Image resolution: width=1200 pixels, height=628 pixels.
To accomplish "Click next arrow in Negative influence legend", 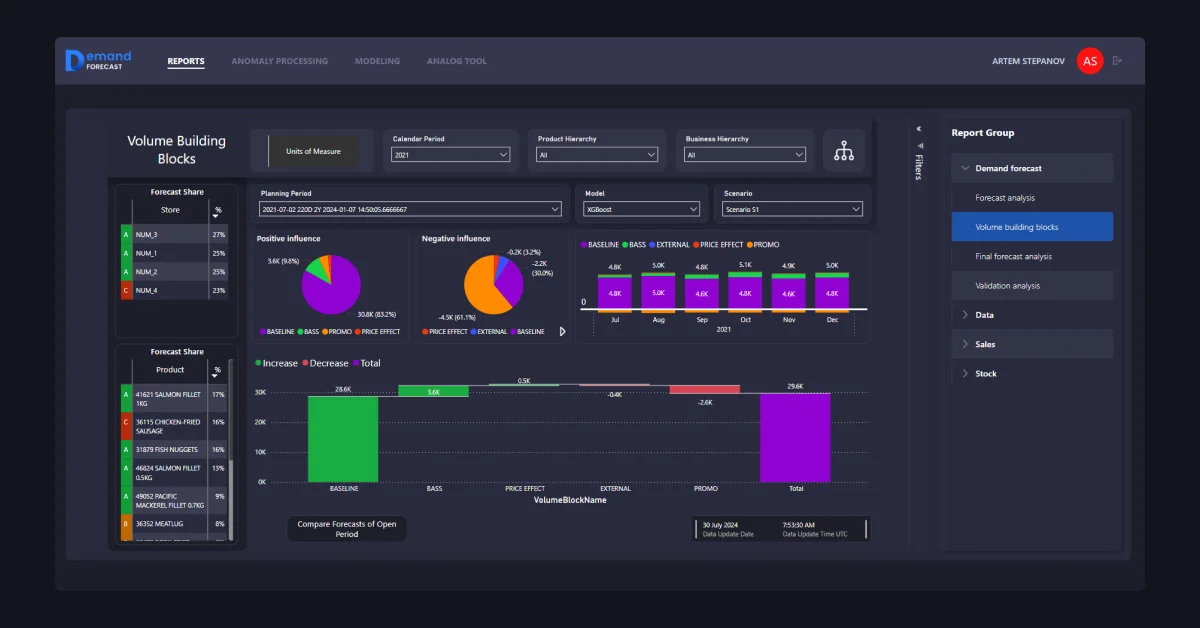I will click(562, 331).
